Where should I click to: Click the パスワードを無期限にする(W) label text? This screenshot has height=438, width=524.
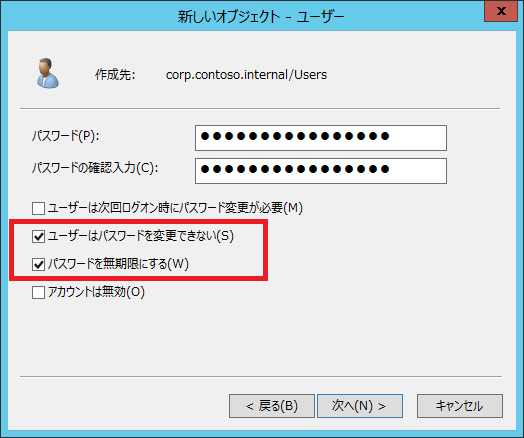coord(118,264)
